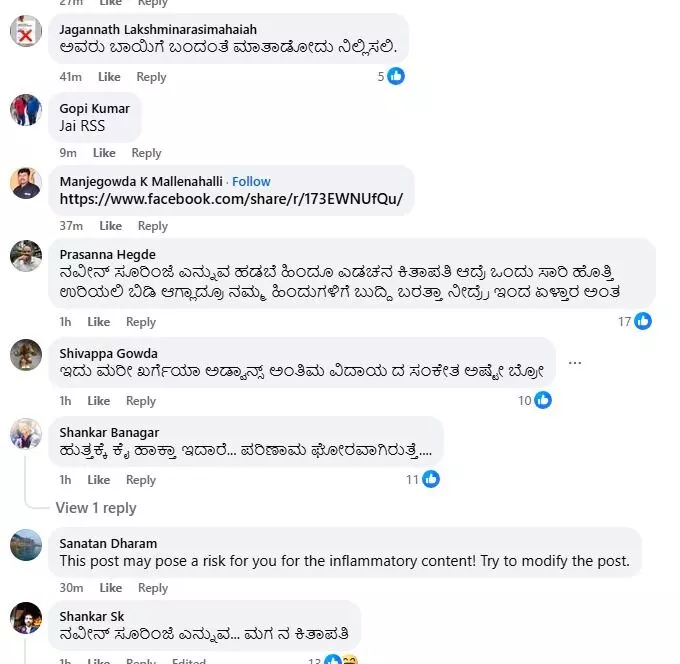Click the like reaction icon on Shivappa Gowda's comment
Viewport: 680px width, 664px height.
[543, 400]
